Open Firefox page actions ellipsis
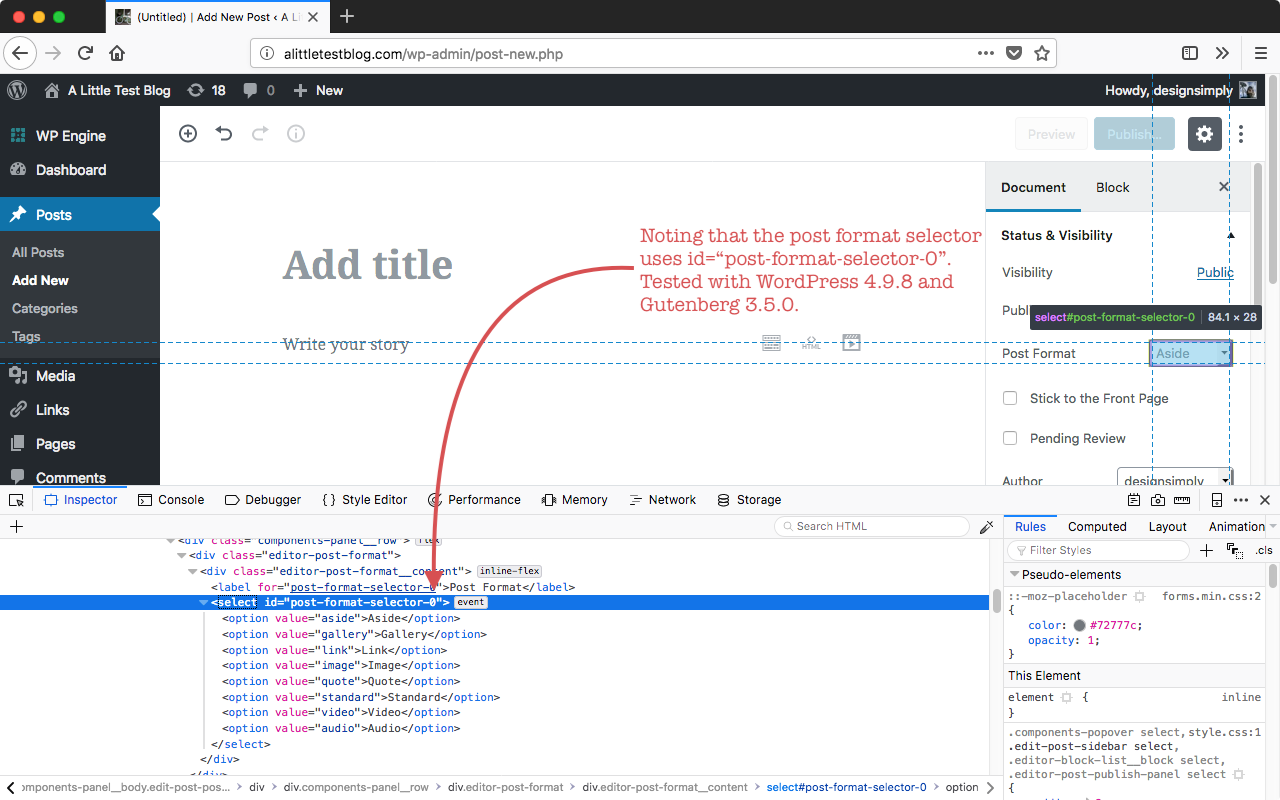This screenshot has height=800, width=1280. tap(986, 53)
